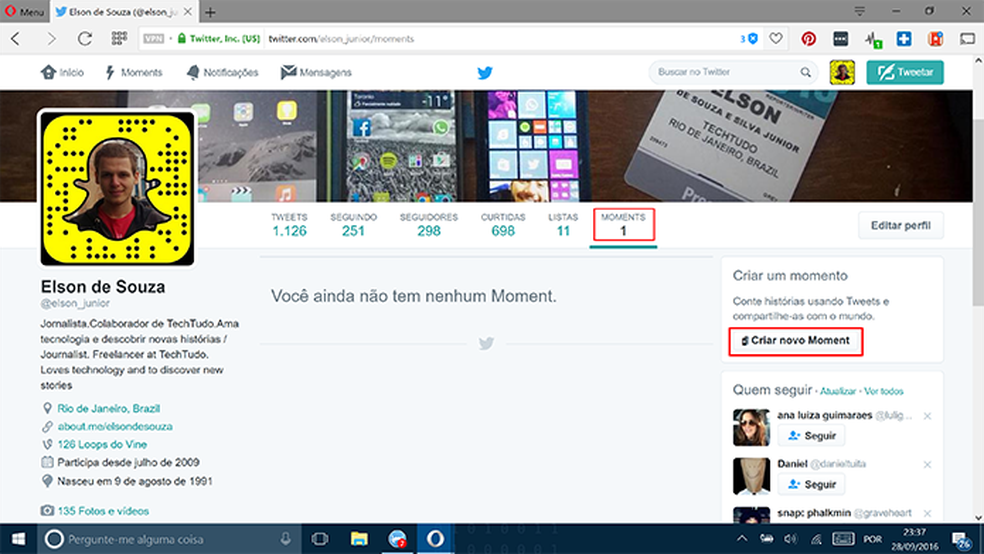Click the @elson_junior handle
This screenshot has height=554, width=984.
click(x=75, y=303)
